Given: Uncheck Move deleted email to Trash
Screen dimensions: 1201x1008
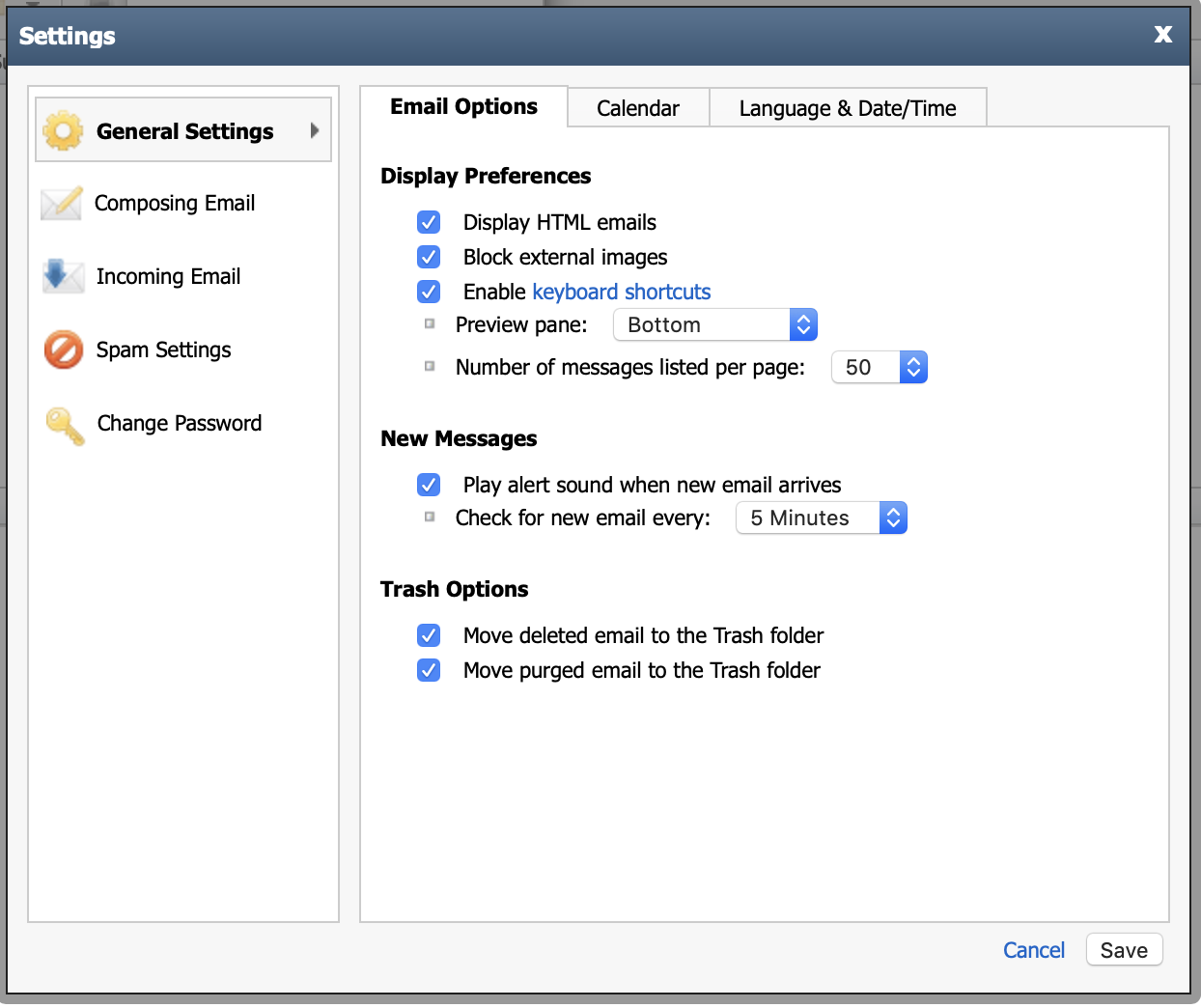Looking at the screenshot, I should 429,635.
